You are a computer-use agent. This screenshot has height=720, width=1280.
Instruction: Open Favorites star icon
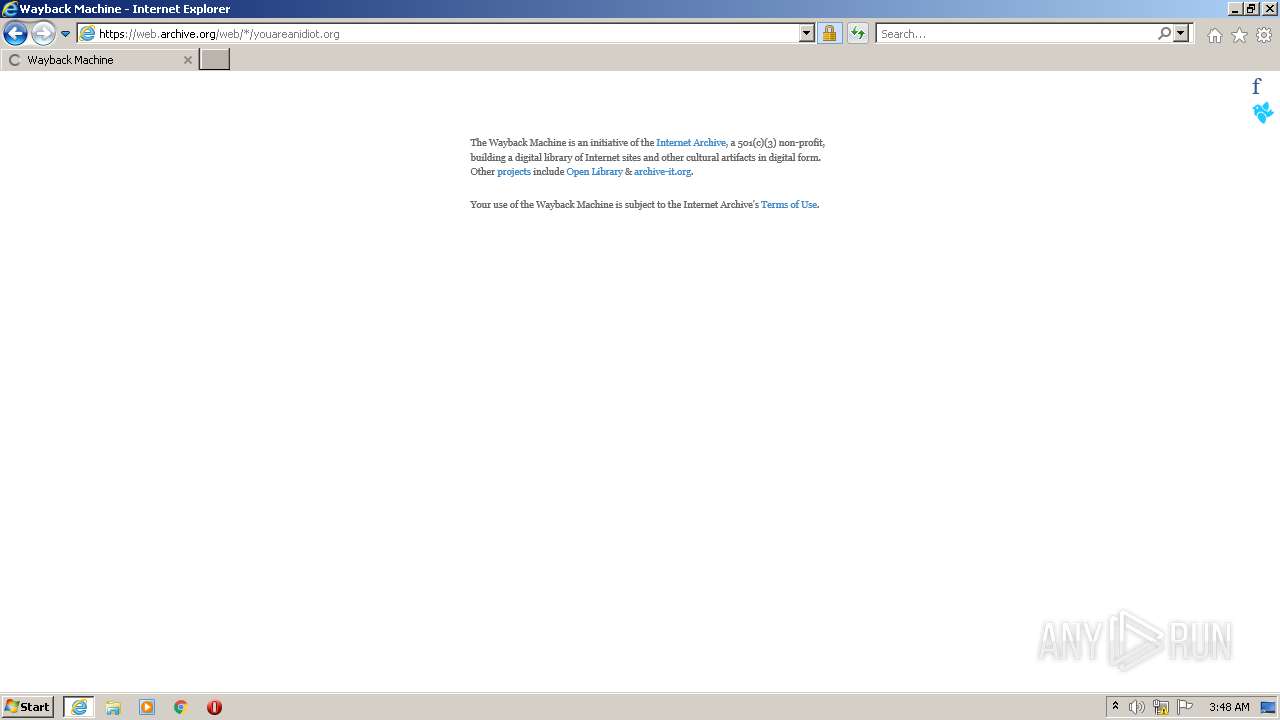tap(1239, 35)
